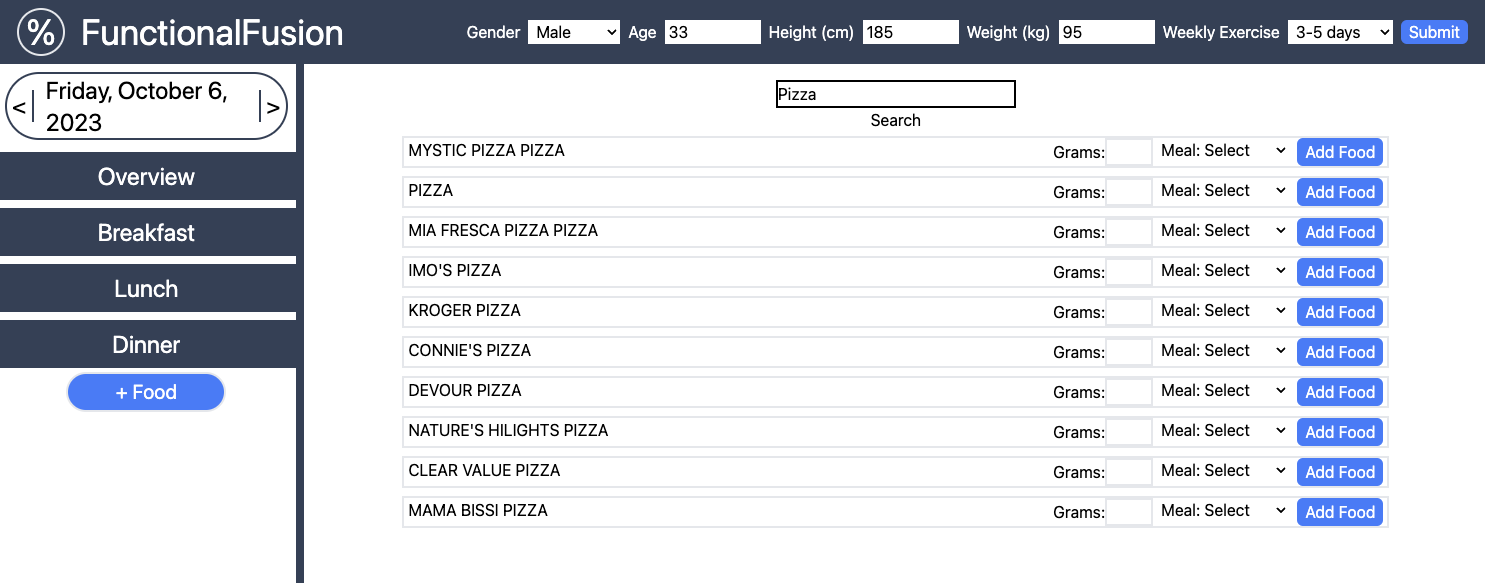Submit the profile details
Viewport: 1485px width, 583px height.
pos(1434,32)
